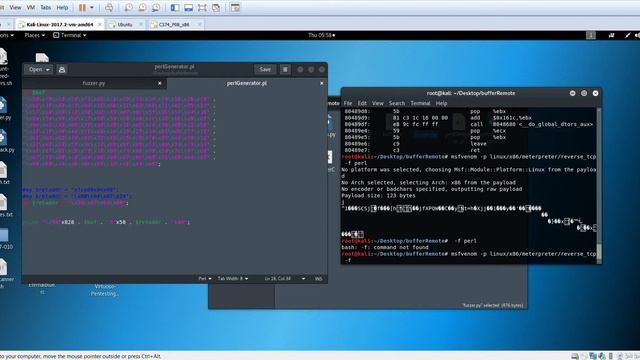640x360 pixels.
Task: Expand the Places menu in the Kali top bar
Action: click(34, 36)
